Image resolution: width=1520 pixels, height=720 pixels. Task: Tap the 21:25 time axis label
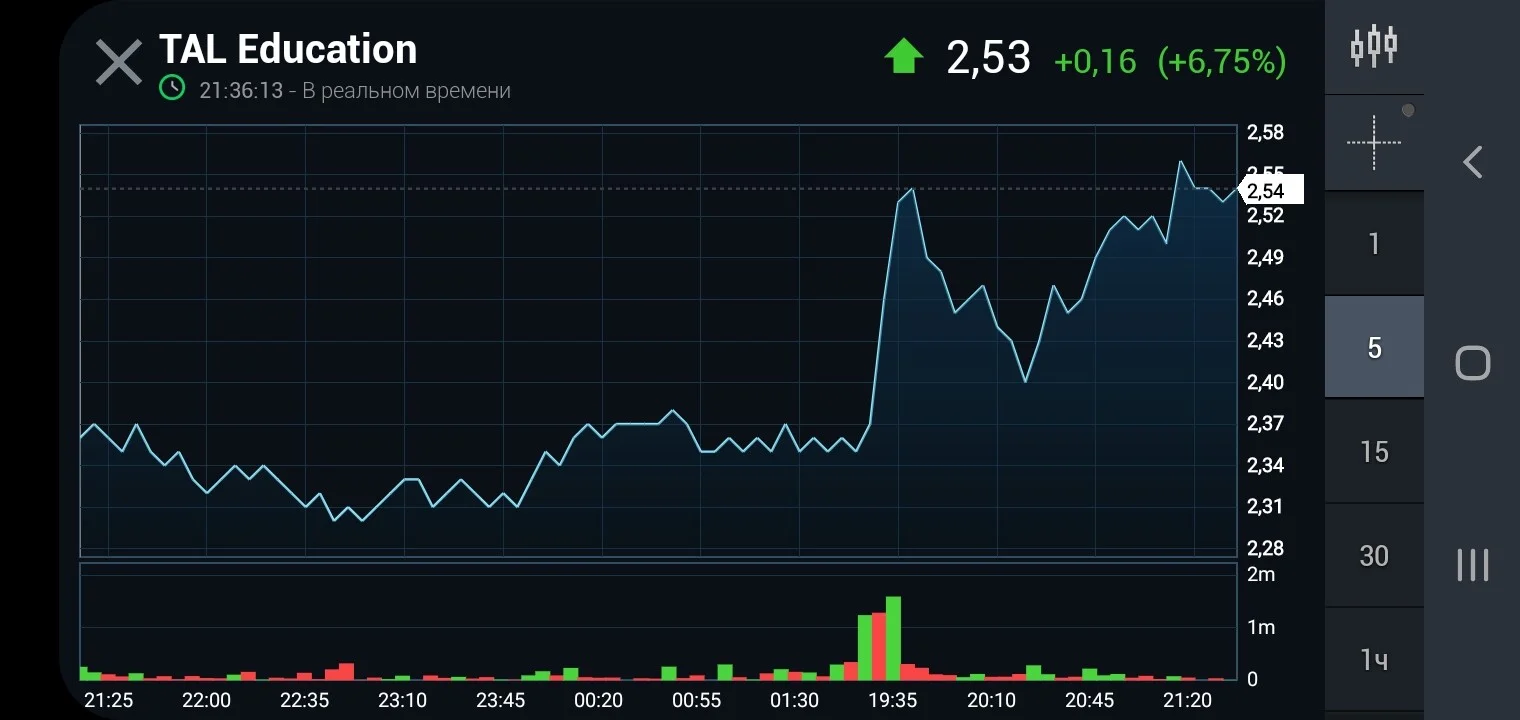[108, 700]
